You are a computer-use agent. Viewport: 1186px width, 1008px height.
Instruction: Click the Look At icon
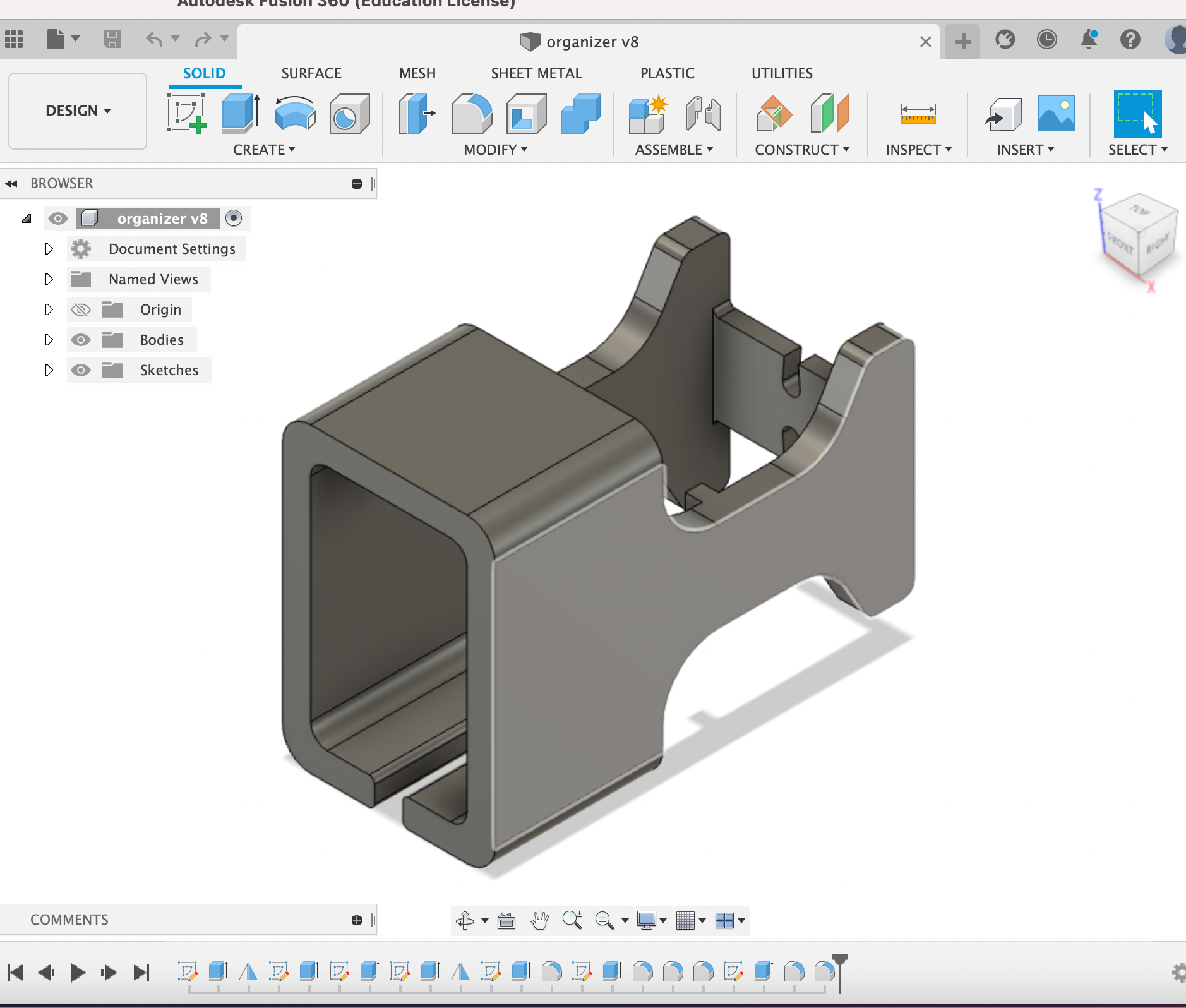tap(506, 921)
